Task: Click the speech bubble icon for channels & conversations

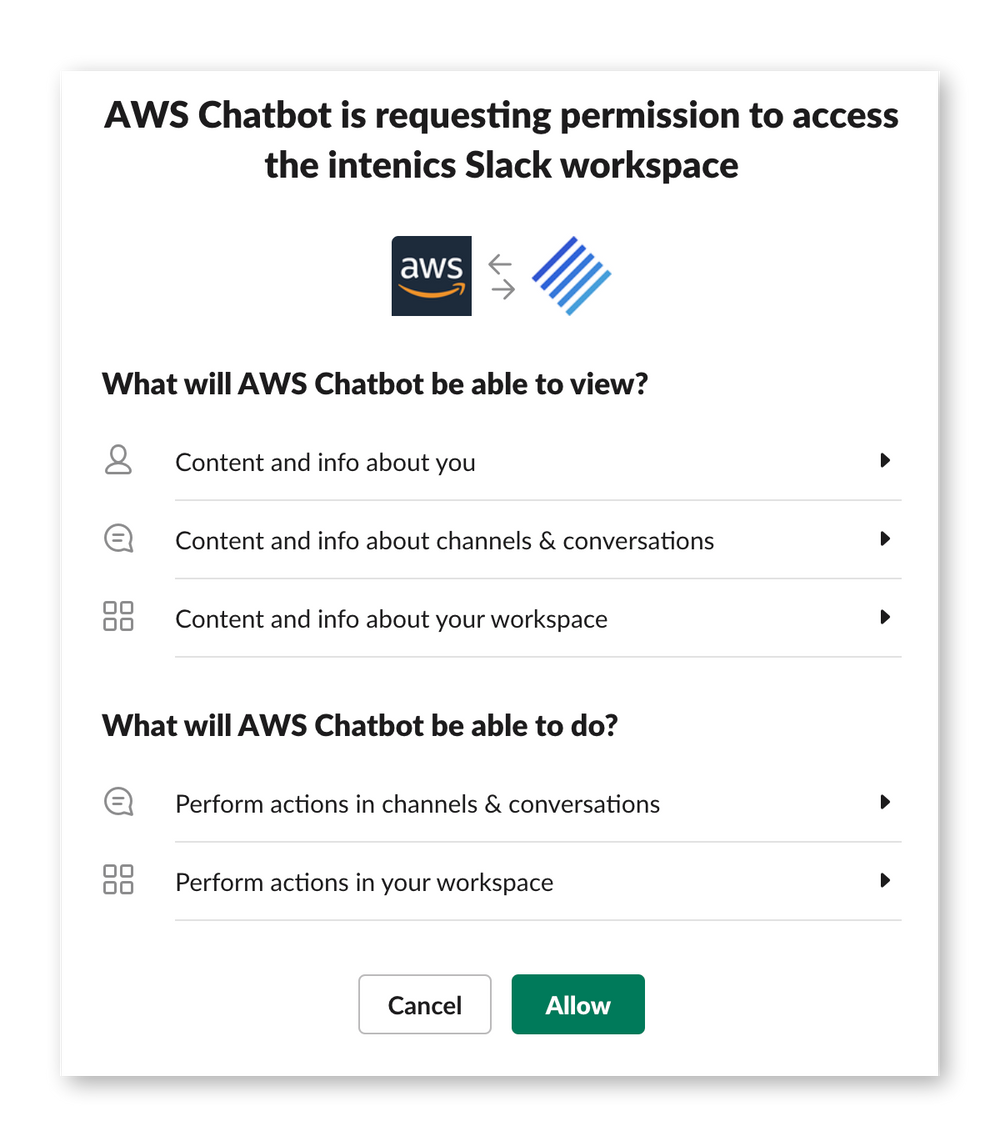Action: [x=118, y=538]
